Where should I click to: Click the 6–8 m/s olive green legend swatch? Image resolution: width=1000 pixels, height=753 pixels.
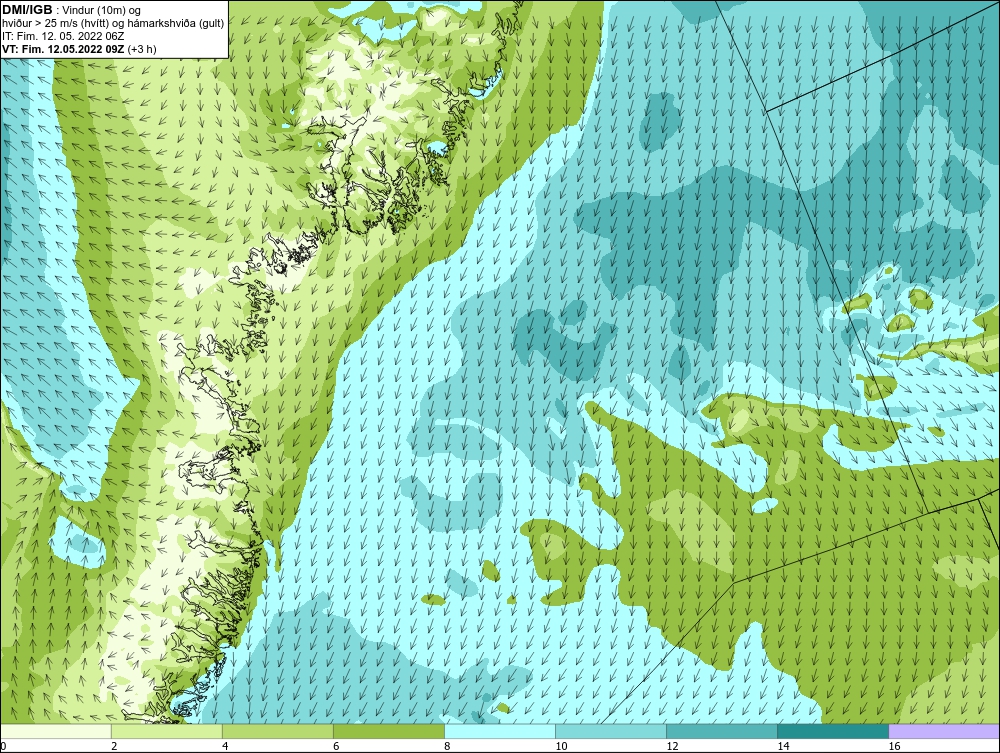(388, 731)
